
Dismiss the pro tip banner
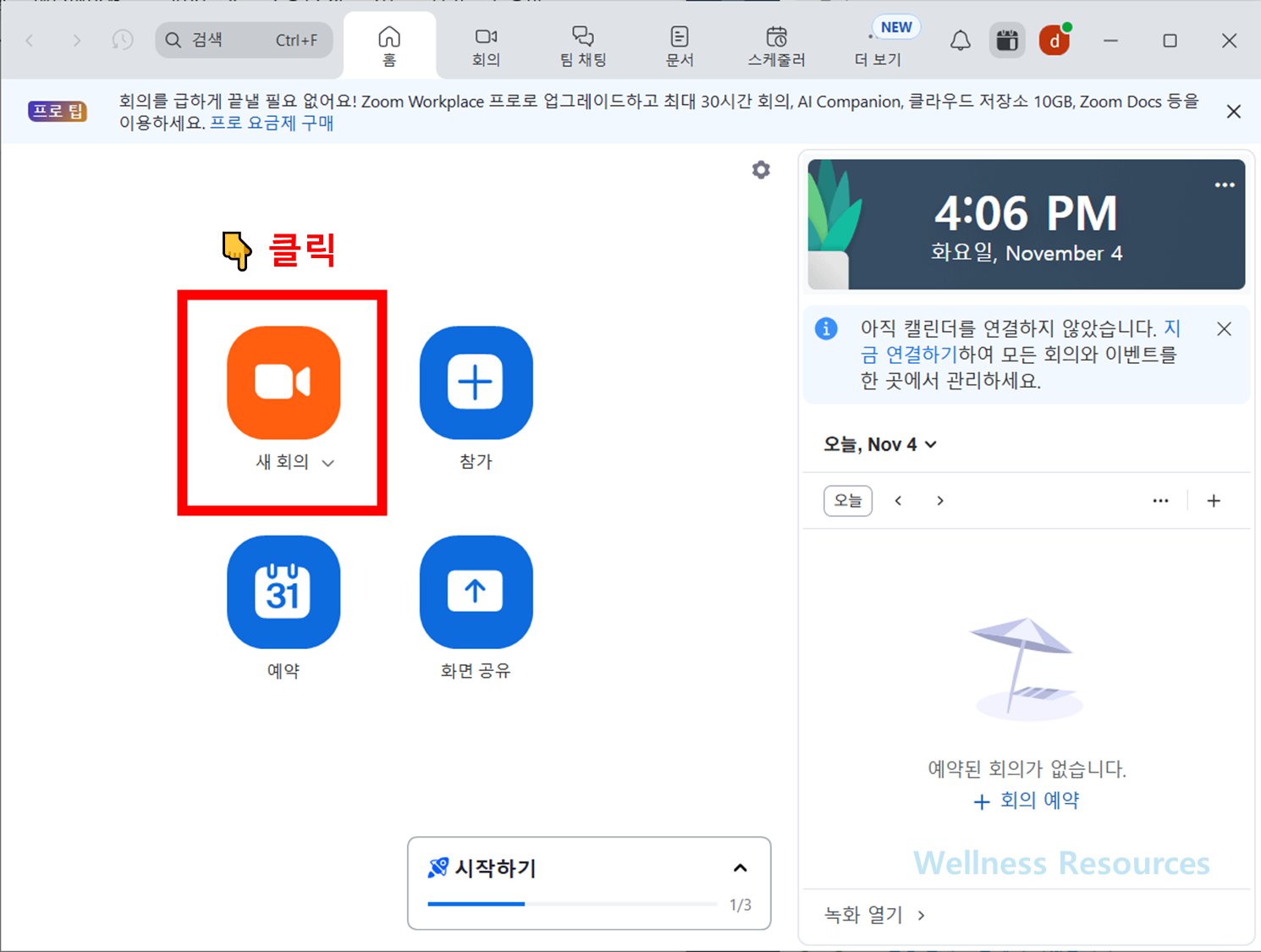1234,112
